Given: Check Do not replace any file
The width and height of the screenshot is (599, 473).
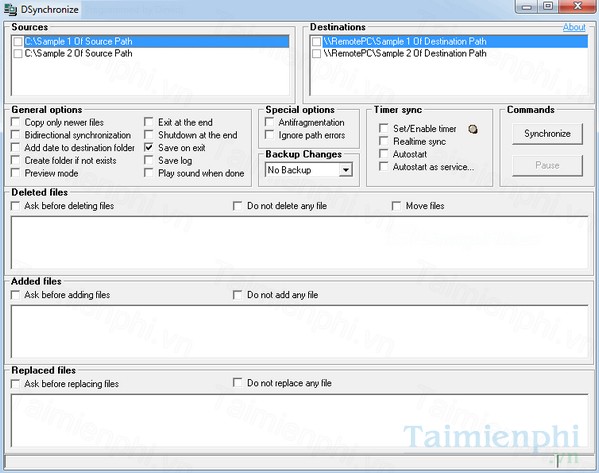Looking at the screenshot, I should 238,382.
